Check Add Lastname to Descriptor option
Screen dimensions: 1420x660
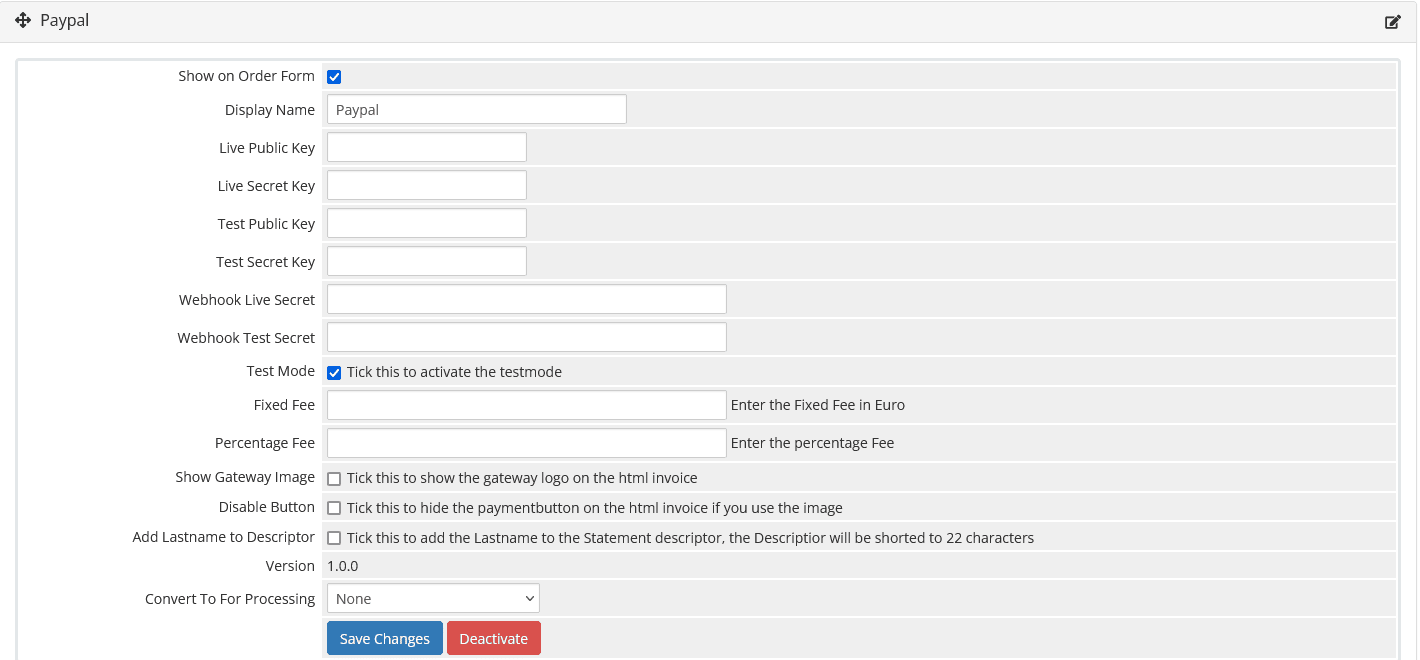(334, 539)
